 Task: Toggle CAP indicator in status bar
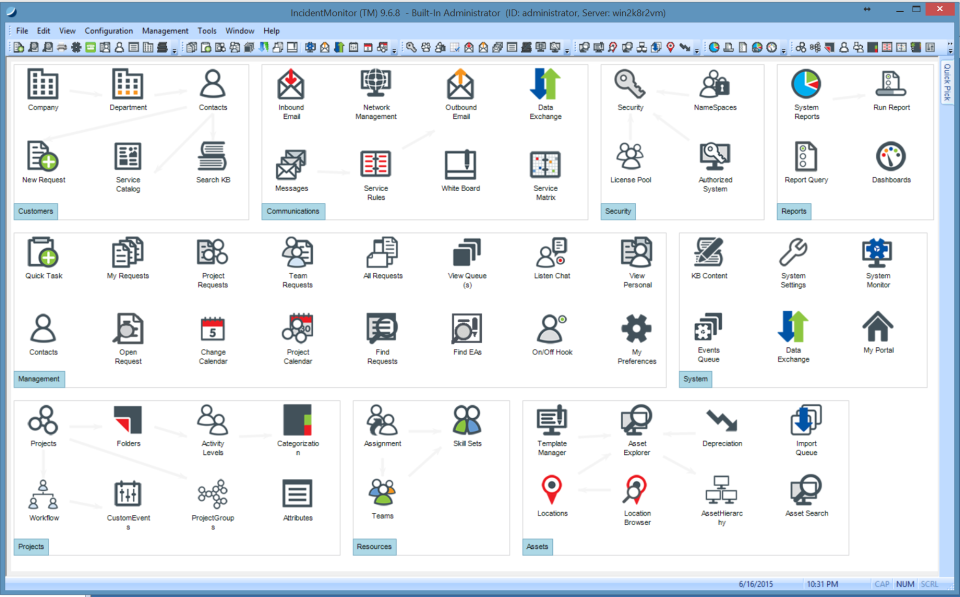click(x=882, y=582)
